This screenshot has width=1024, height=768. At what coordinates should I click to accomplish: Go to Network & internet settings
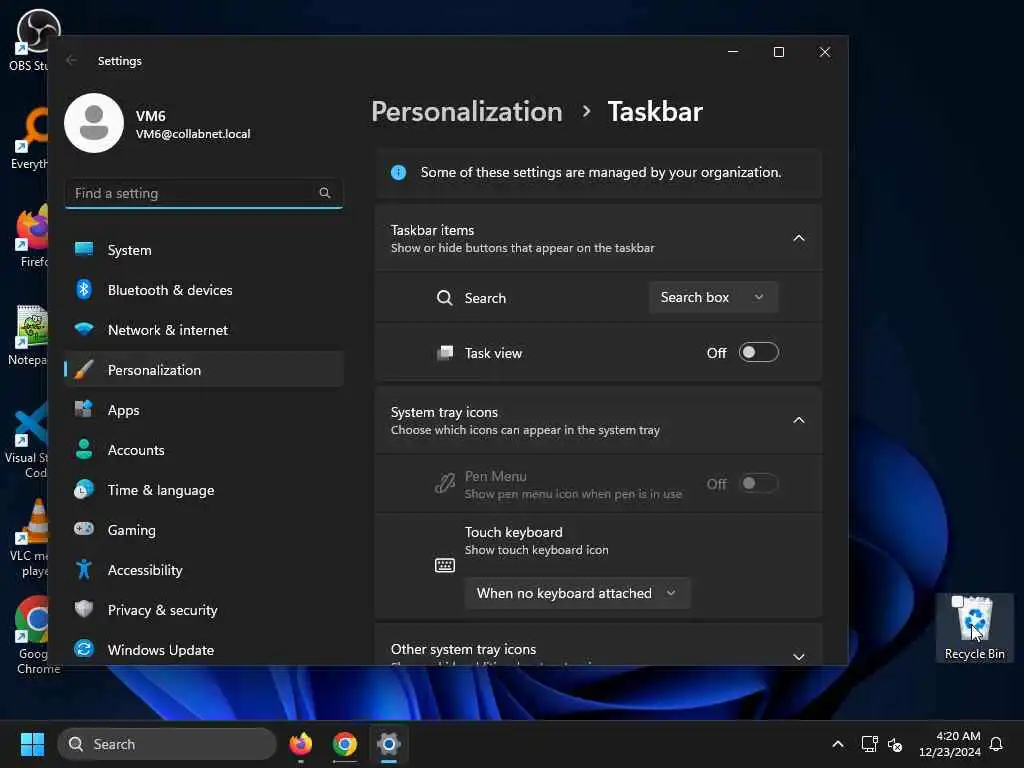[204, 330]
